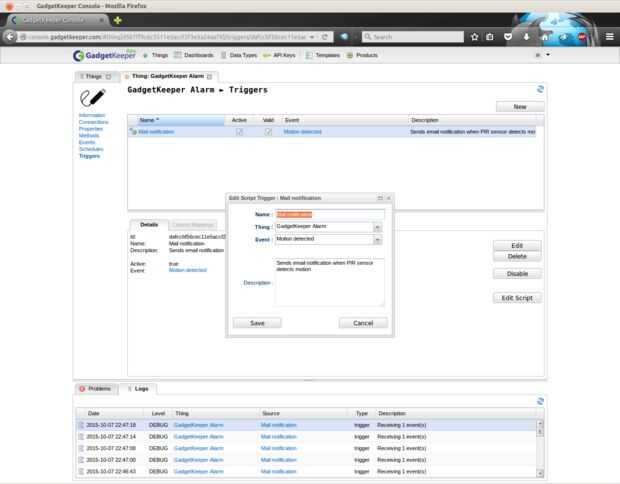The height and width of the screenshot is (484, 620).
Task: Click into the Name field in the dialog
Action: pyautogui.click(x=329, y=214)
